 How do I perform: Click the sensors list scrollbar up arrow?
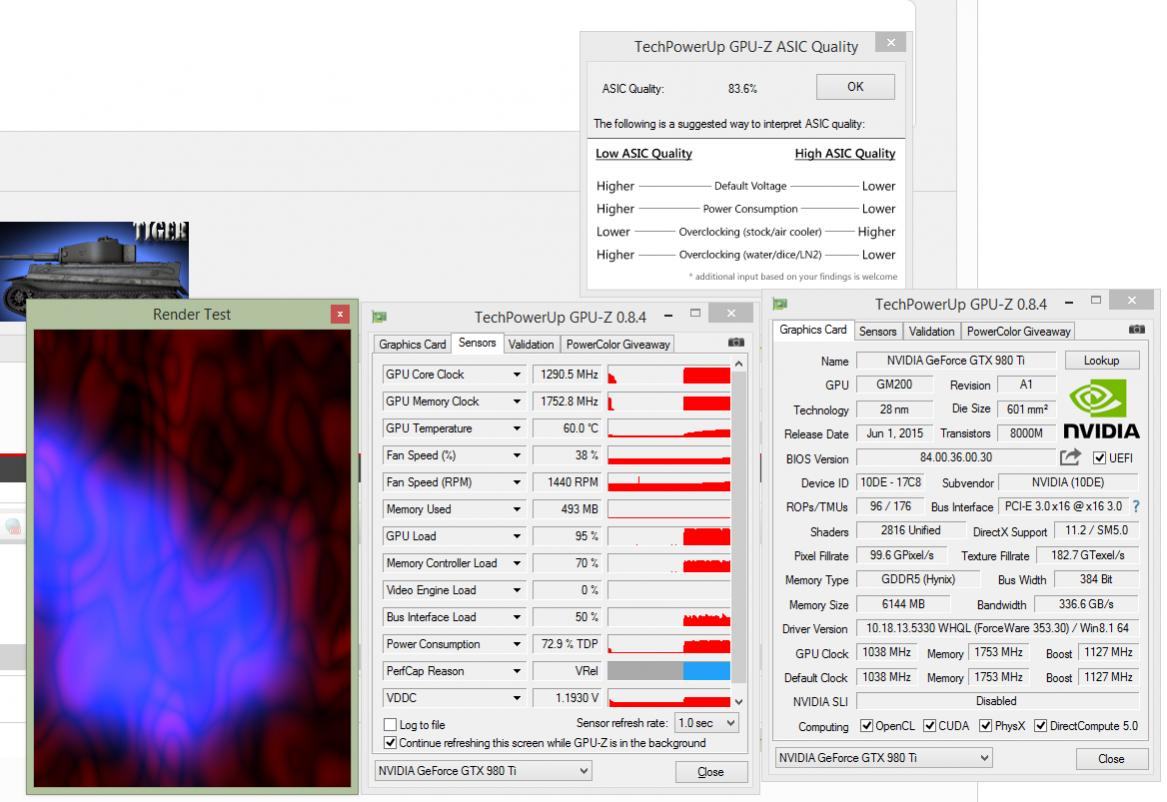(738, 364)
